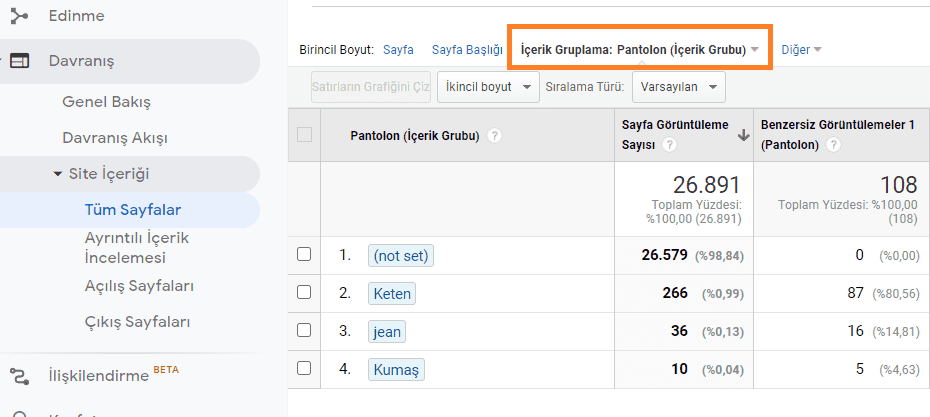Select the checkbox for the Keten row

coord(304,293)
